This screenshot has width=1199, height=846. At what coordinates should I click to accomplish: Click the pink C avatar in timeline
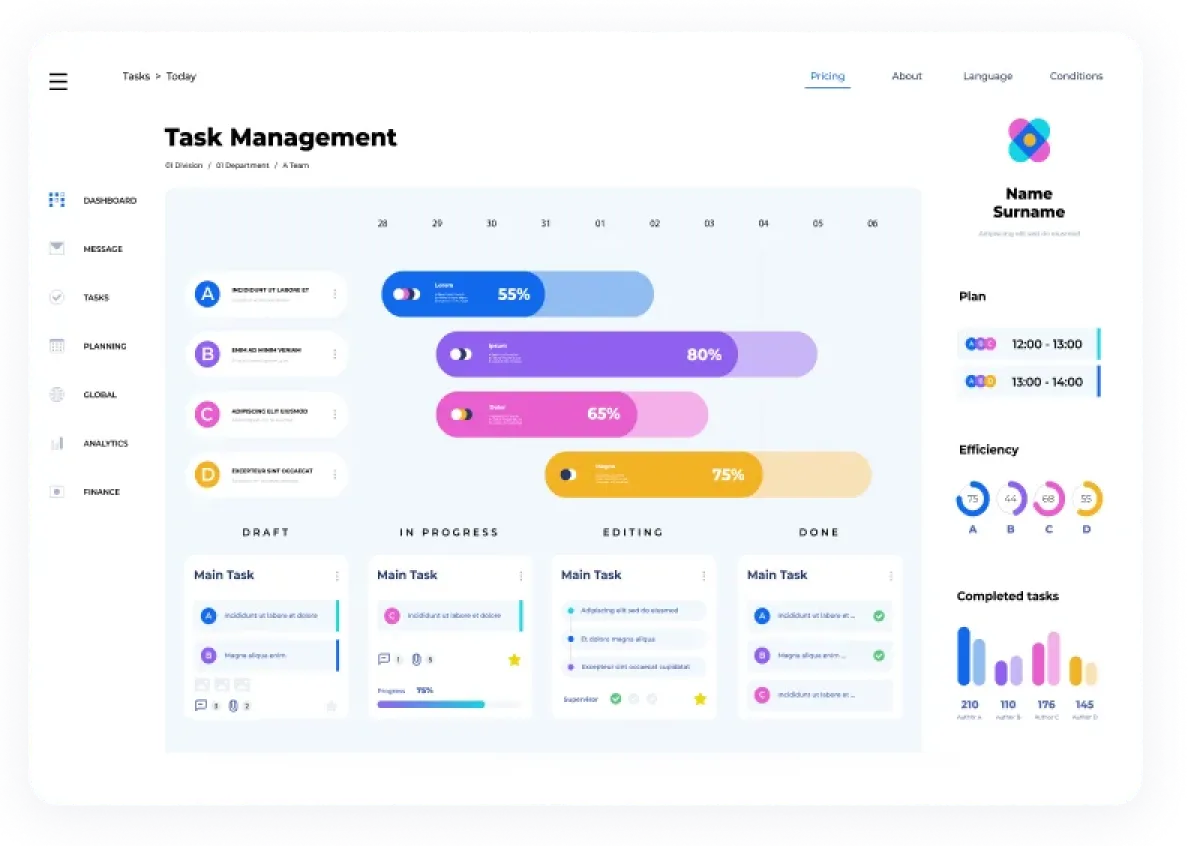[207, 414]
